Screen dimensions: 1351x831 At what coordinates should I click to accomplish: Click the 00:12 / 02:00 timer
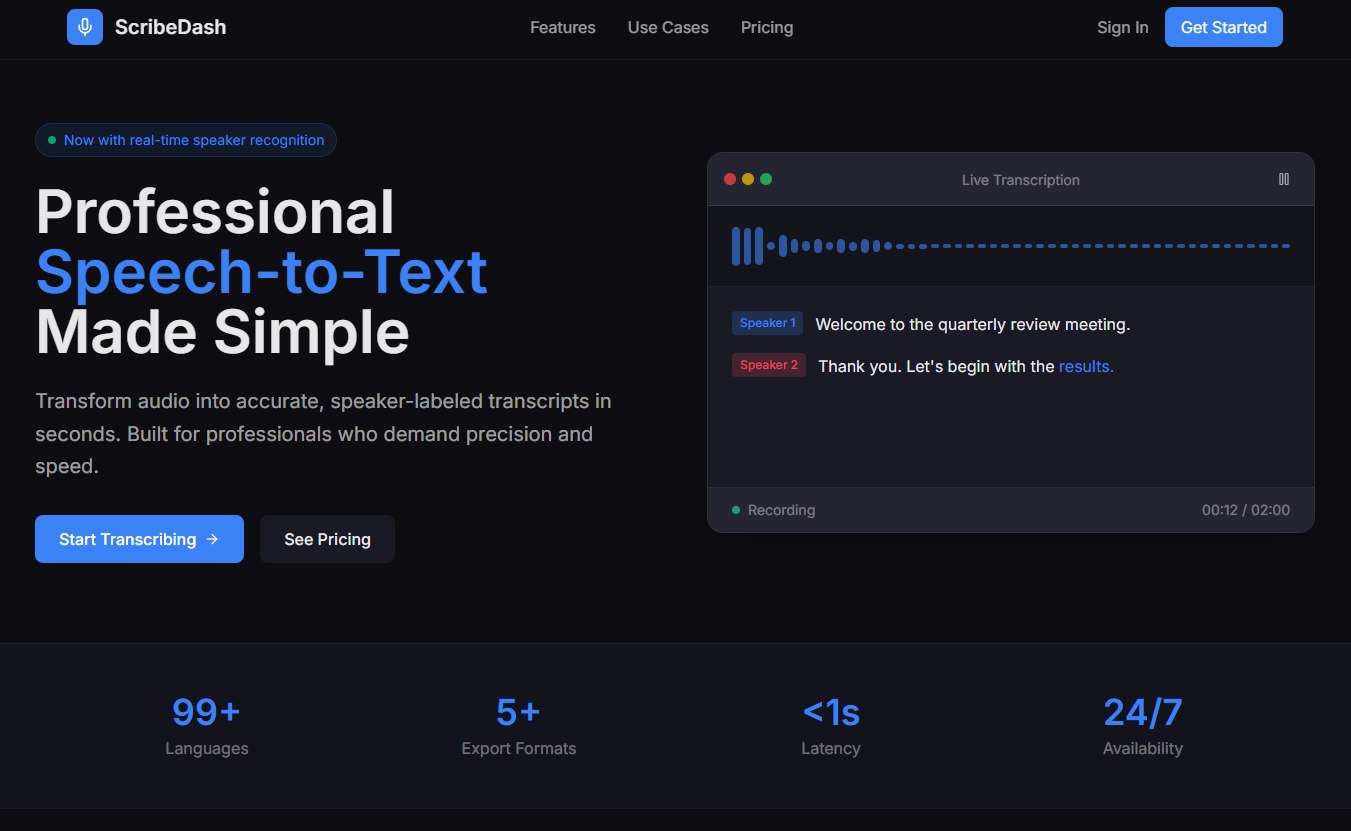point(1246,510)
